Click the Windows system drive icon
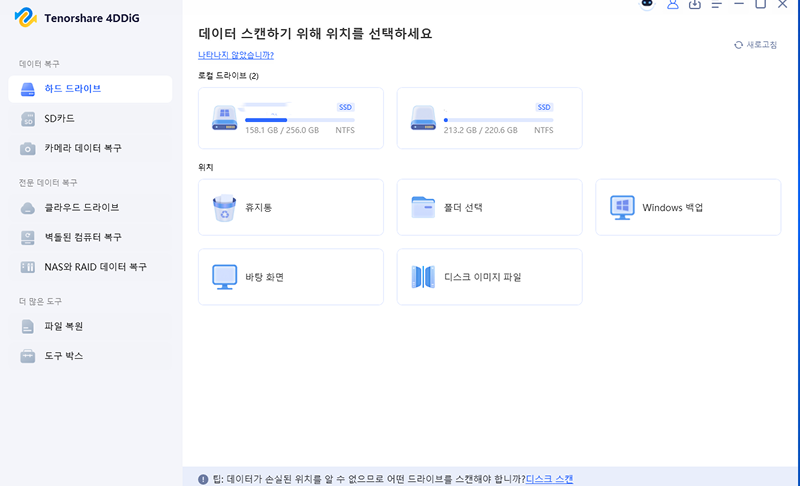The width and height of the screenshot is (800, 486). click(x=224, y=118)
